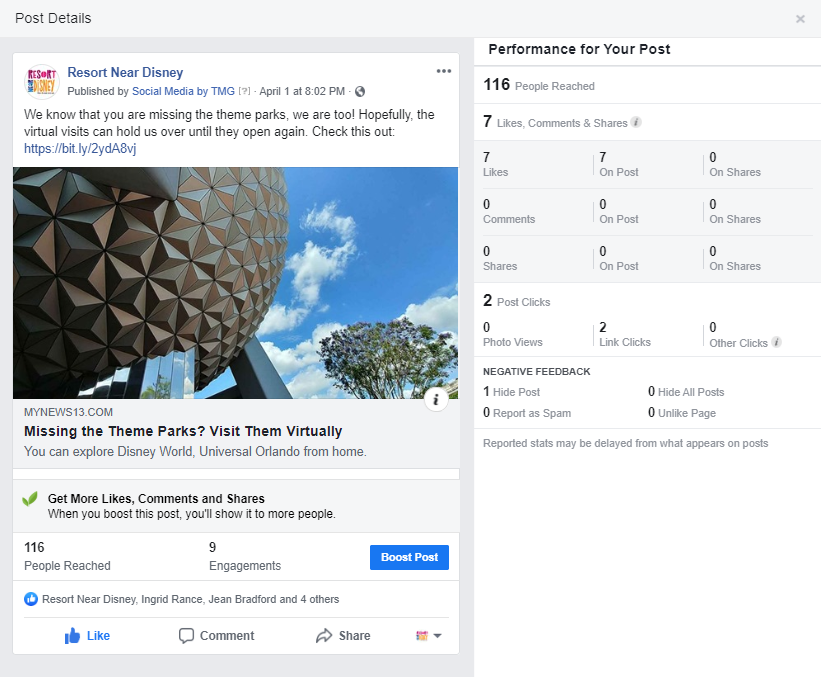Click info icon next to Other Clicks
The height and width of the screenshot is (677, 821).
pos(776,342)
